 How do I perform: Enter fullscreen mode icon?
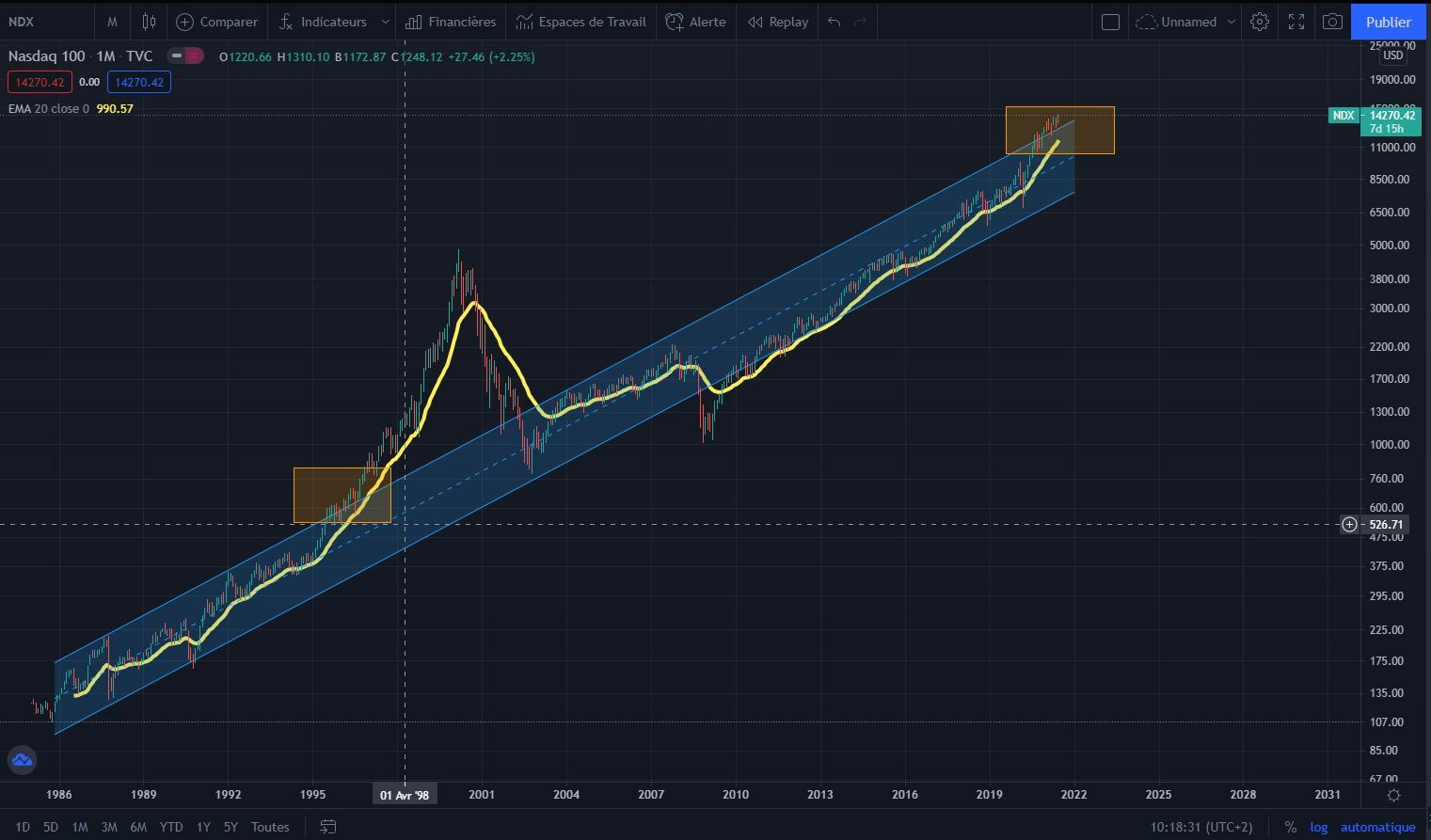(x=1296, y=22)
